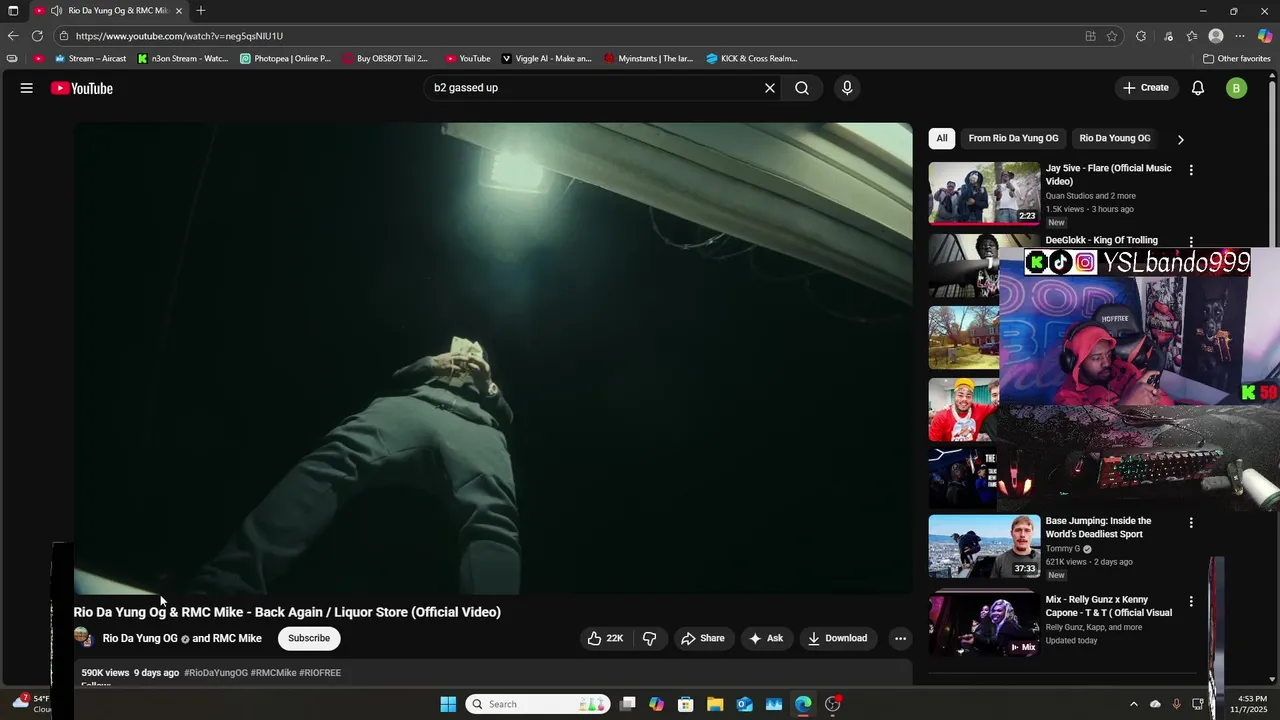The height and width of the screenshot is (720, 1280).
Task: Click the #RIOFREE hashtag
Action: pos(320,673)
